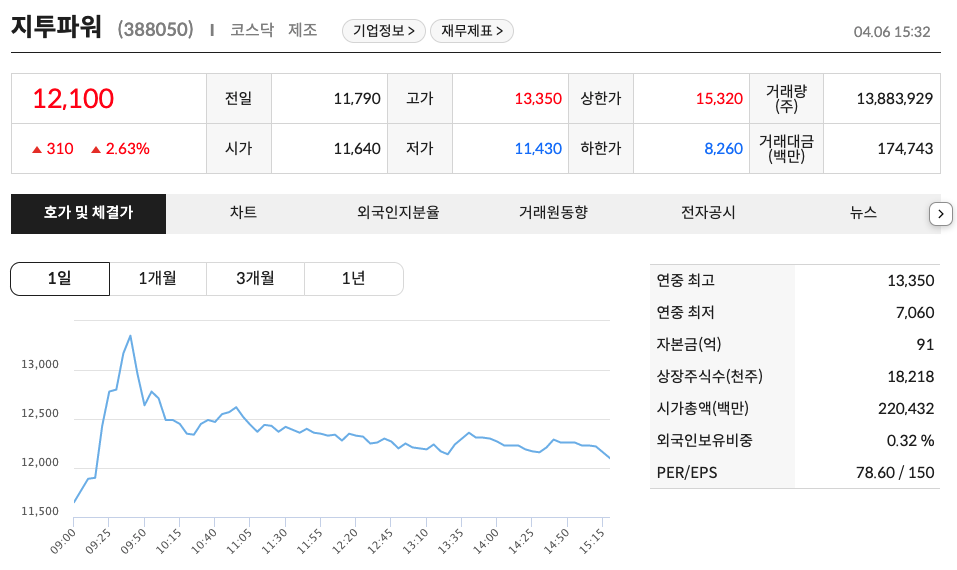The height and width of the screenshot is (570, 957).
Task: Select the 1일 chart period
Action: coord(60,279)
